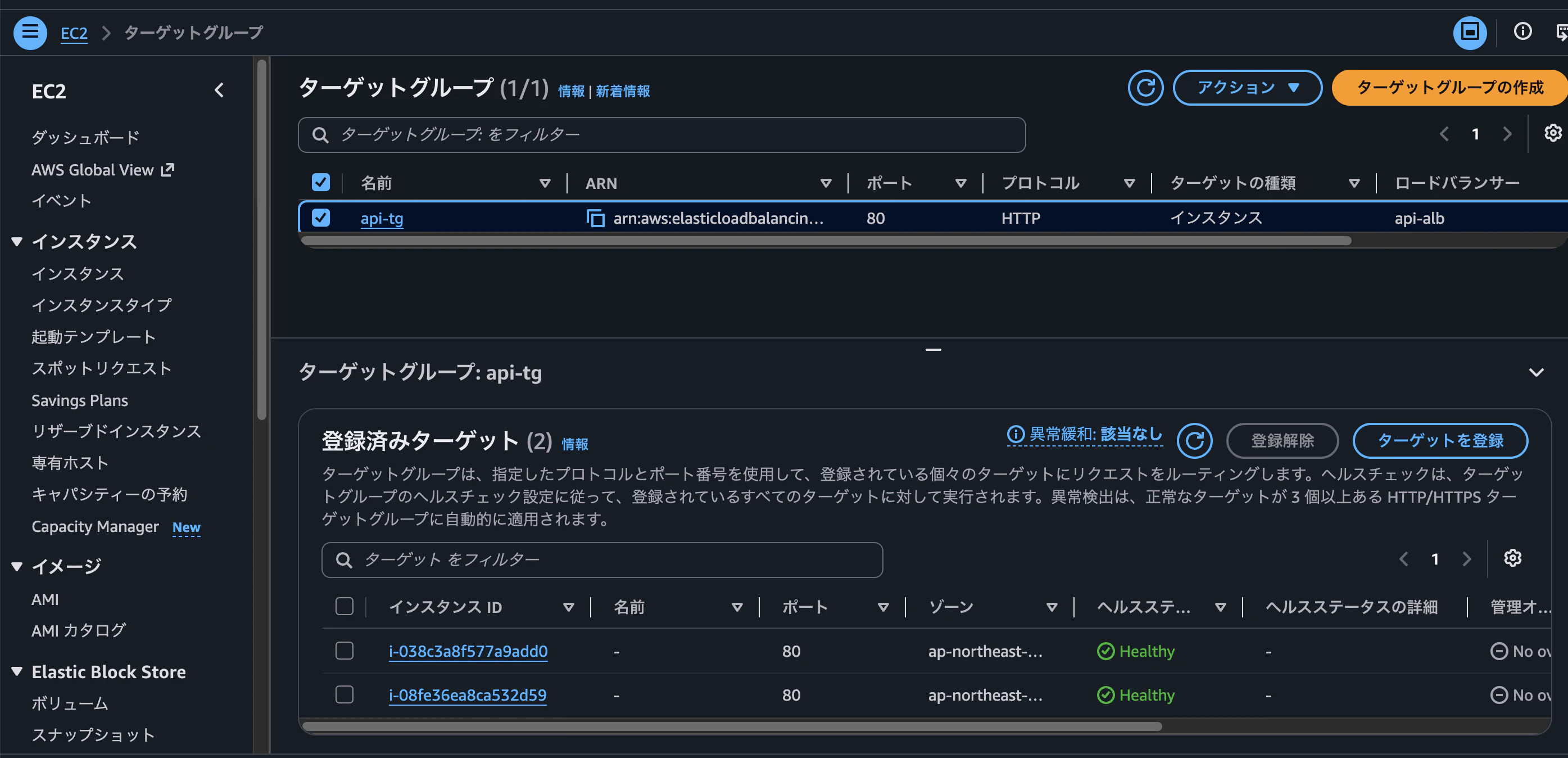Collapse the Elastic Block Store section
Viewport: 1568px width, 758px height.
pyautogui.click(x=17, y=671)
